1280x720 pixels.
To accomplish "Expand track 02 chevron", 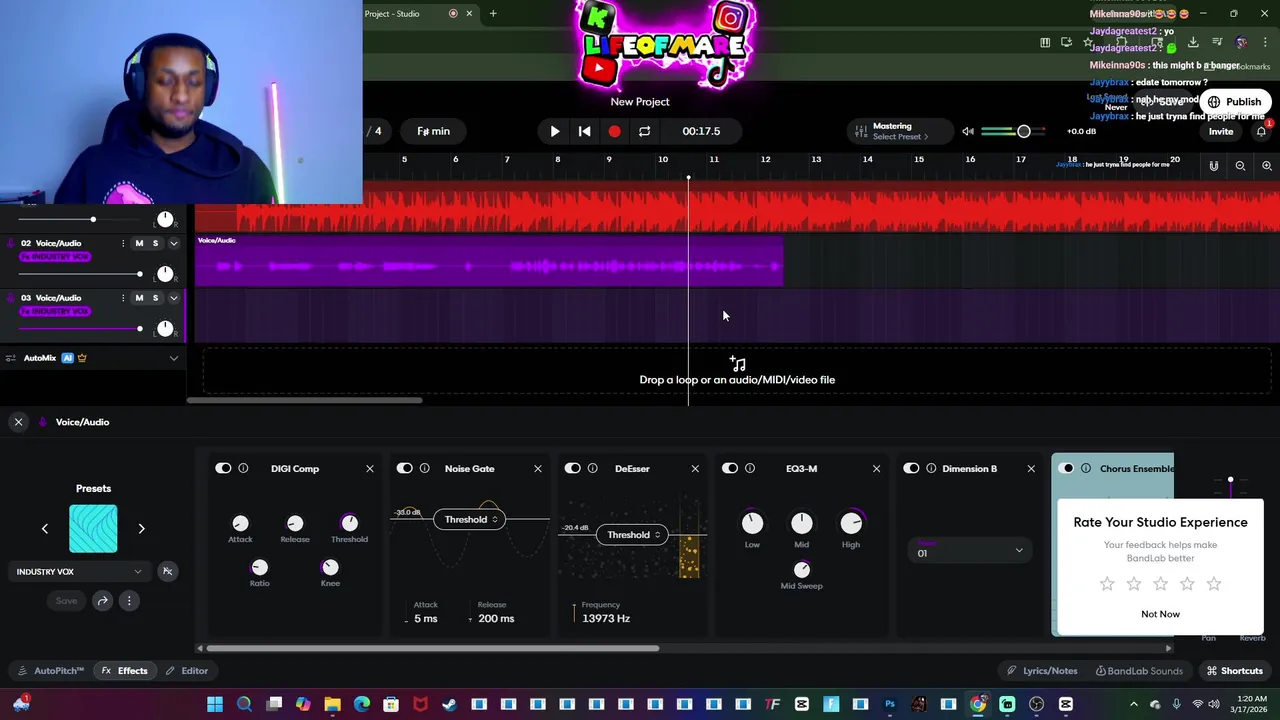I will (173, 243).
